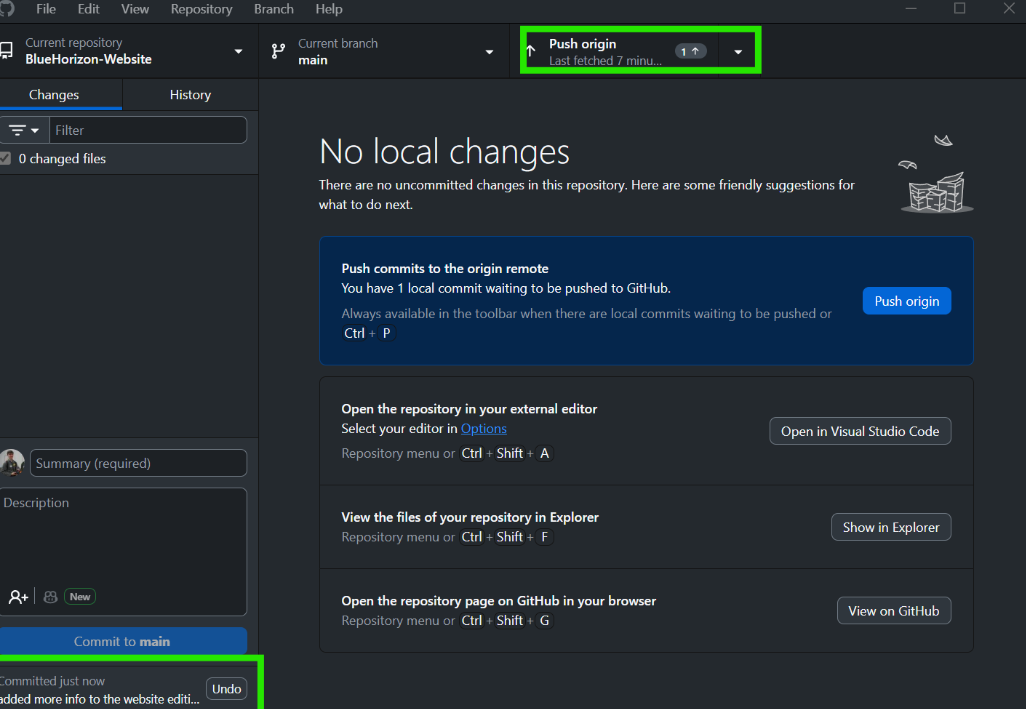Toggle the 0 changed files checkbox
Screen dimensions: 1026x709
click(5, 158)
